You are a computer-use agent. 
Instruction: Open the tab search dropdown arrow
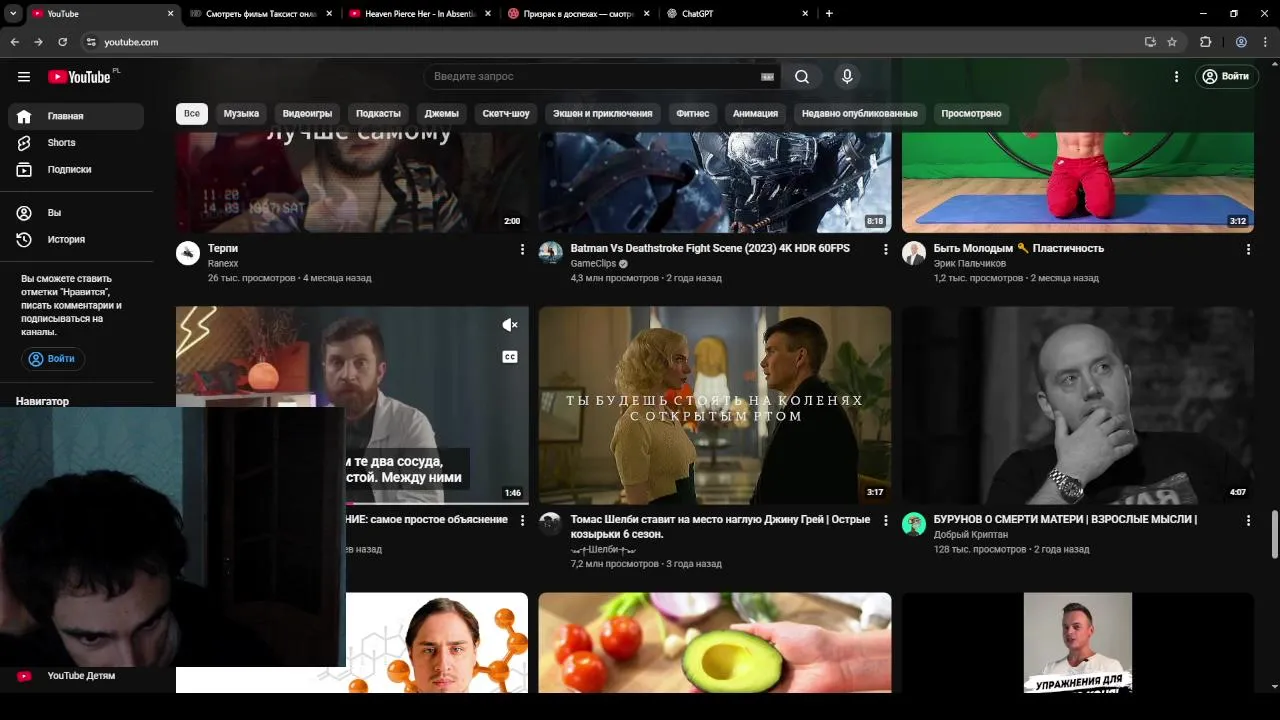13,14
